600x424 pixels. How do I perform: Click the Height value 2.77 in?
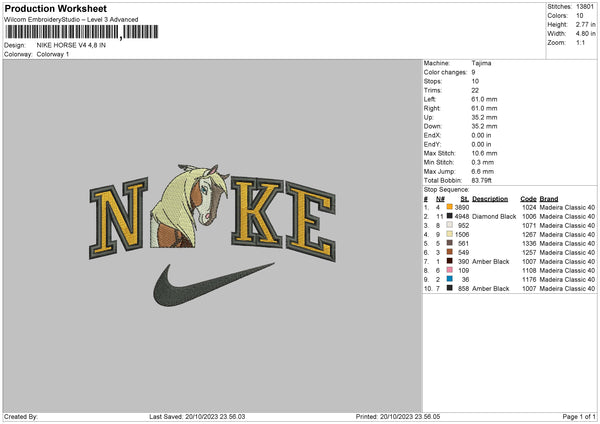(585, 24)
